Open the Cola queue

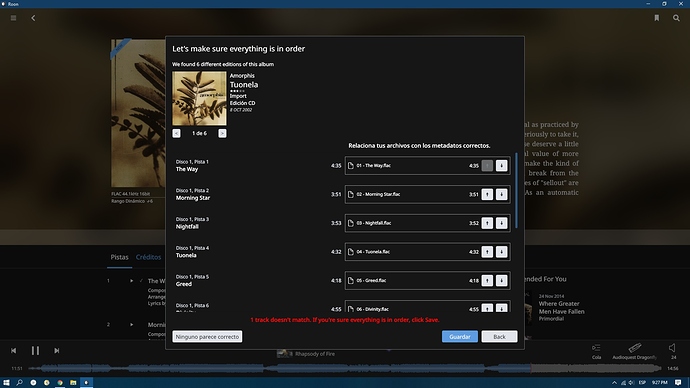[596, 351]
